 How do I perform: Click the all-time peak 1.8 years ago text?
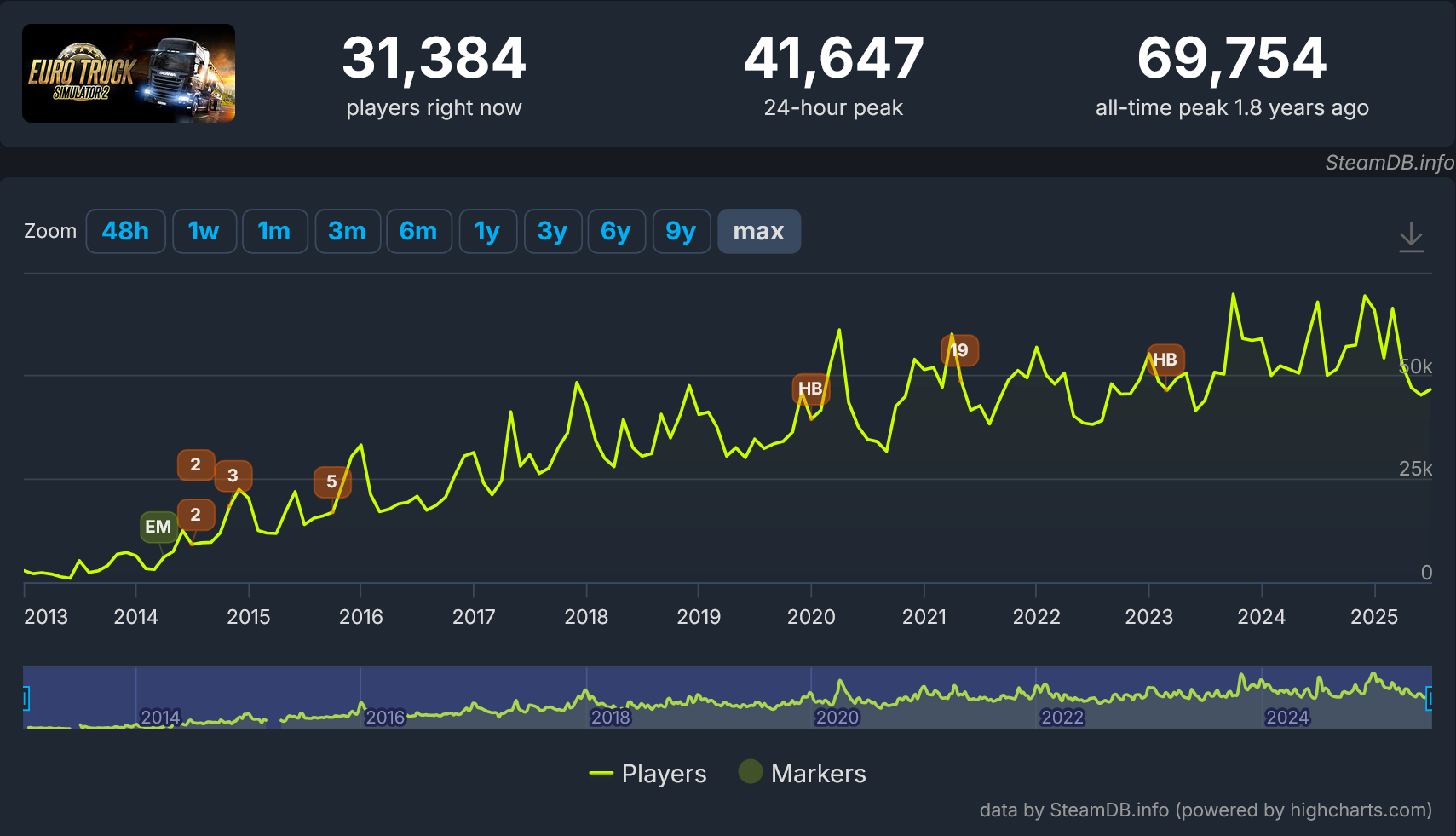(1232, 107)
